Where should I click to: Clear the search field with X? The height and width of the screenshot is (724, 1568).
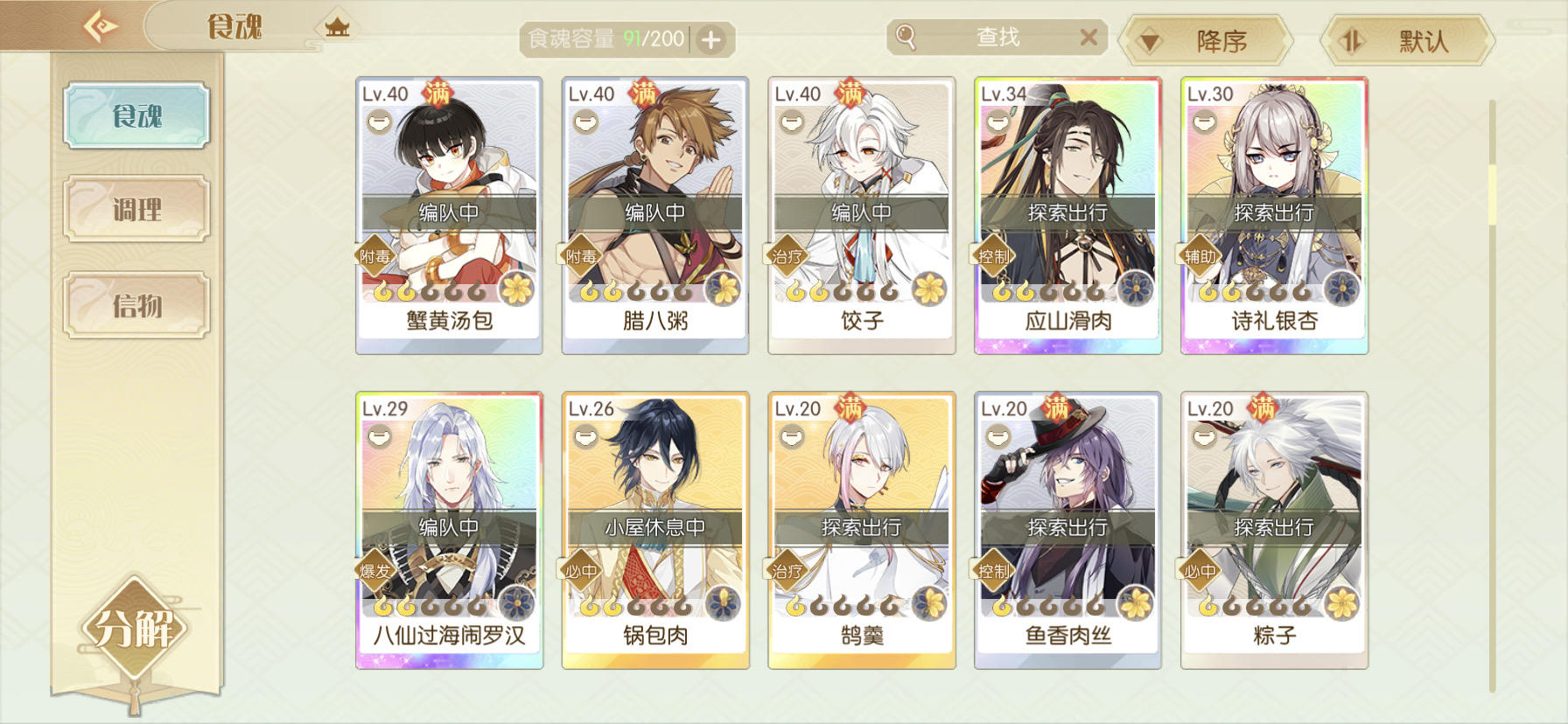tap(1088, 37)
